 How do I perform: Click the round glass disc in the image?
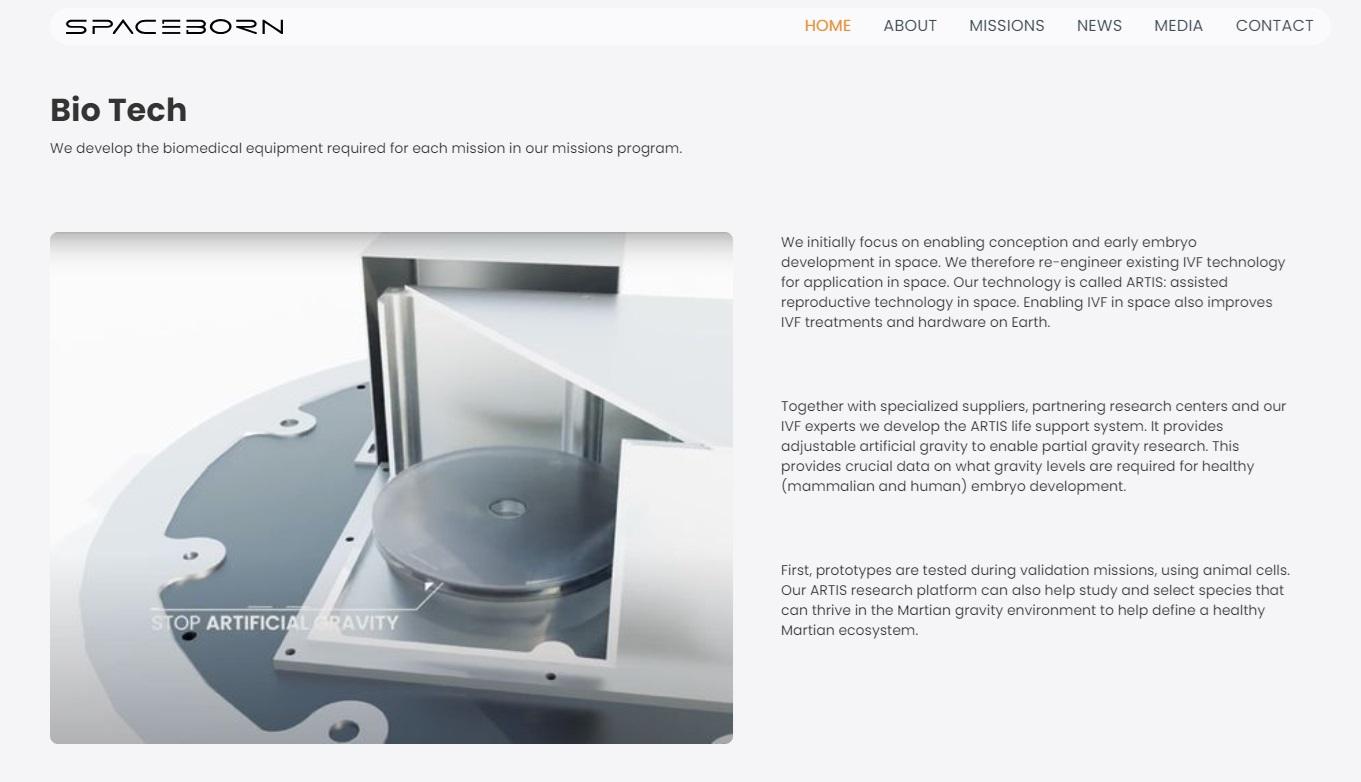click(493, 520)
